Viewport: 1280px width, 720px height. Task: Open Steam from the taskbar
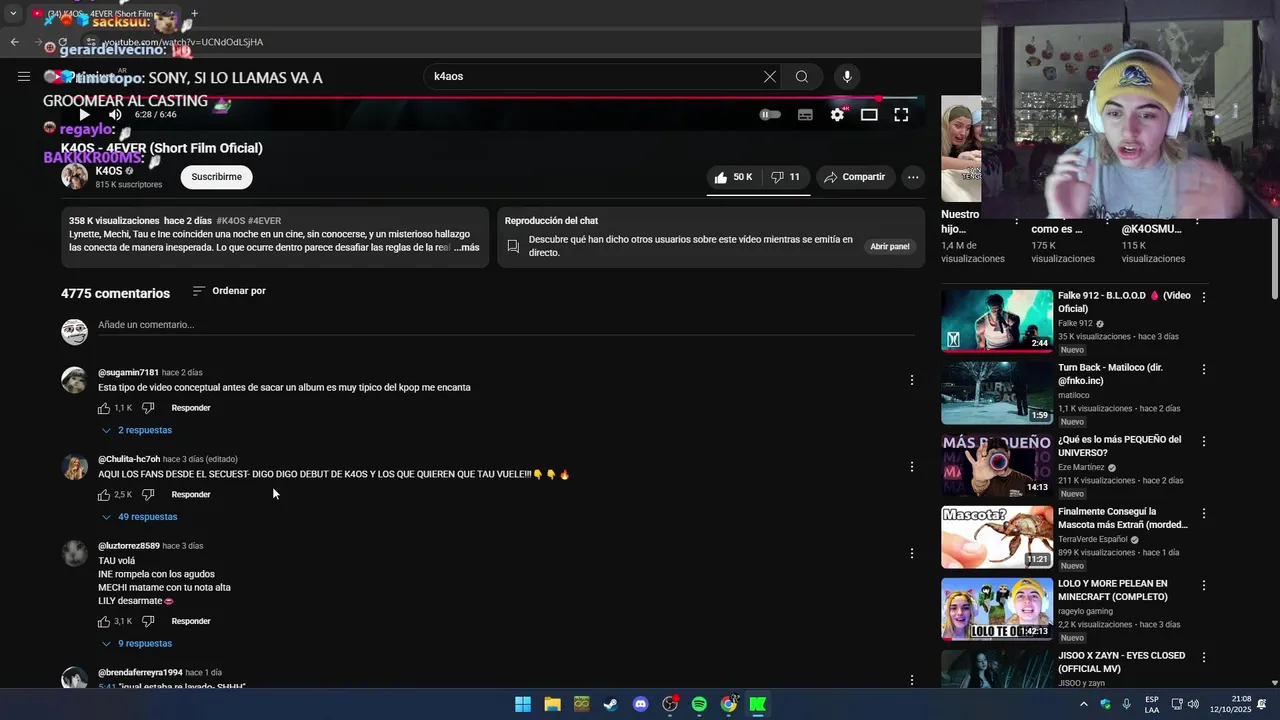(x=611, y=704)
